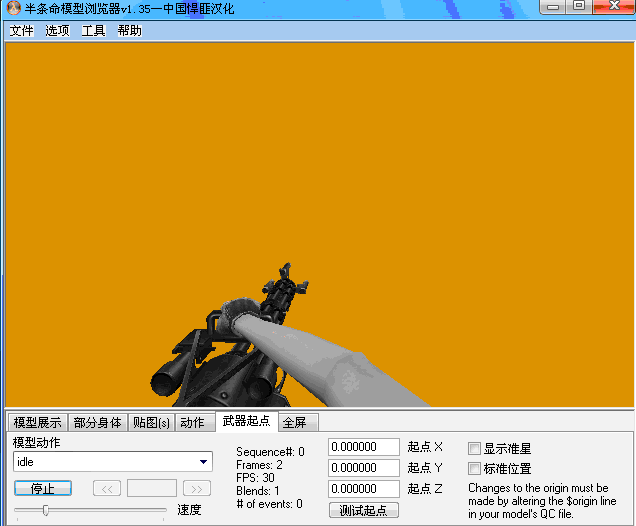636x526 pixels.
Task: Go to the 动作 tab
Action: pyautogui.click(x=192, y=422)
